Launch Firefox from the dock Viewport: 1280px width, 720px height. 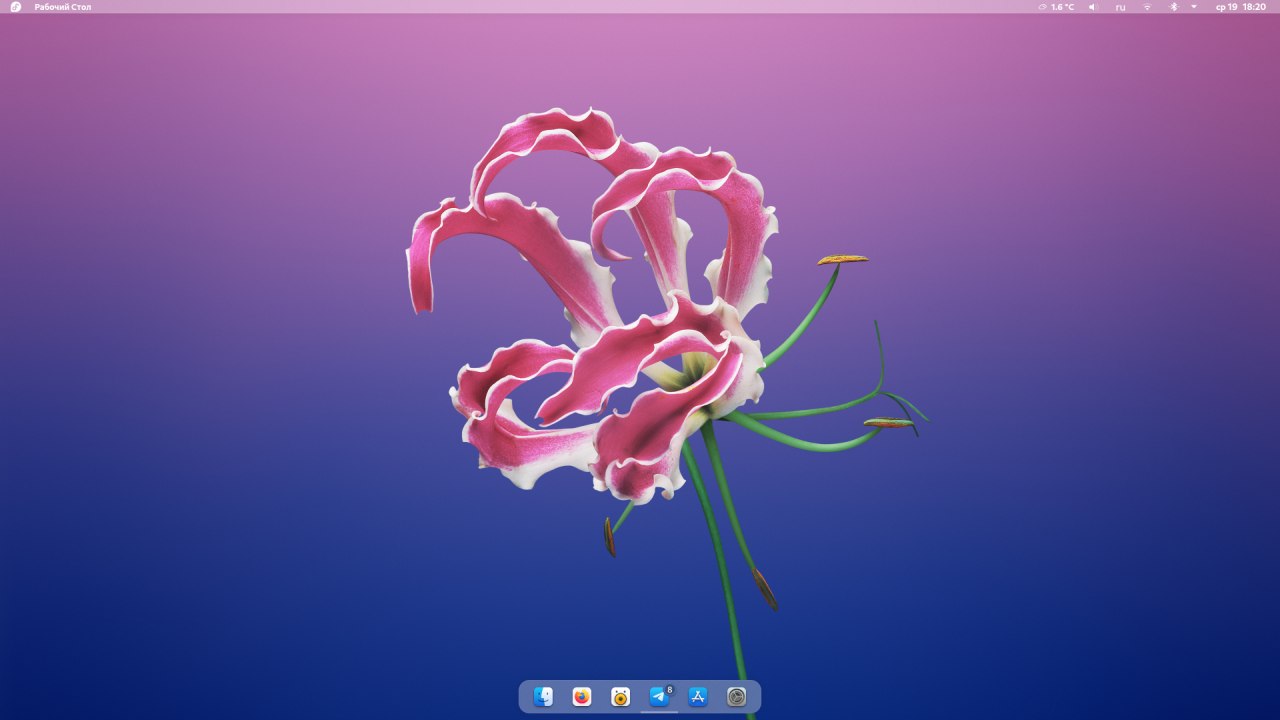[x=582, y=697]
